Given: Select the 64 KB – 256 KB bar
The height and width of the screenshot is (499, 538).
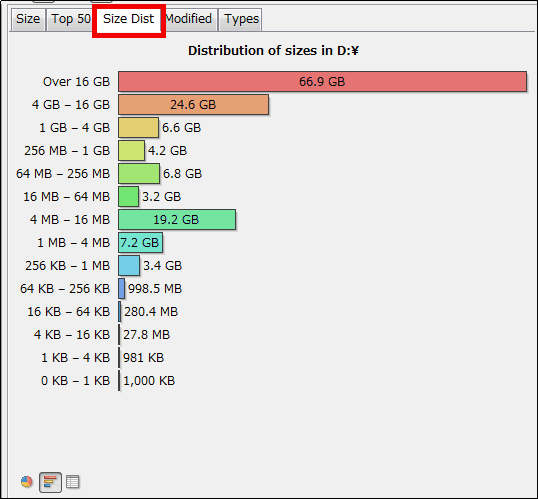Looking at the screenshot, I should click(x=121, y=288).
